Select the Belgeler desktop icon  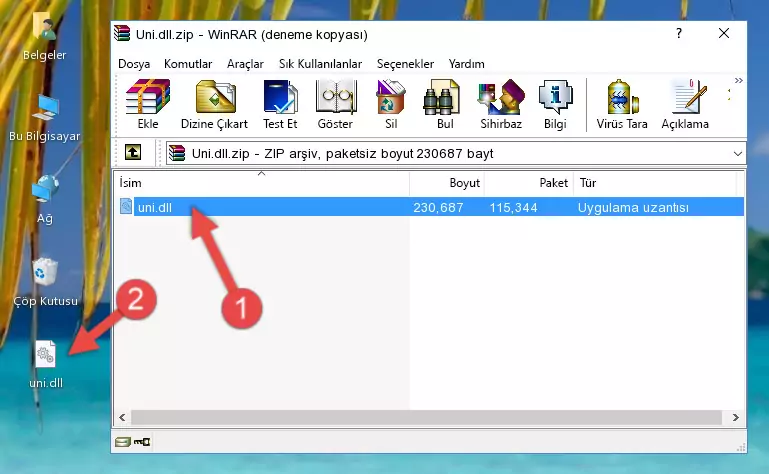click(x=45, y=37)
